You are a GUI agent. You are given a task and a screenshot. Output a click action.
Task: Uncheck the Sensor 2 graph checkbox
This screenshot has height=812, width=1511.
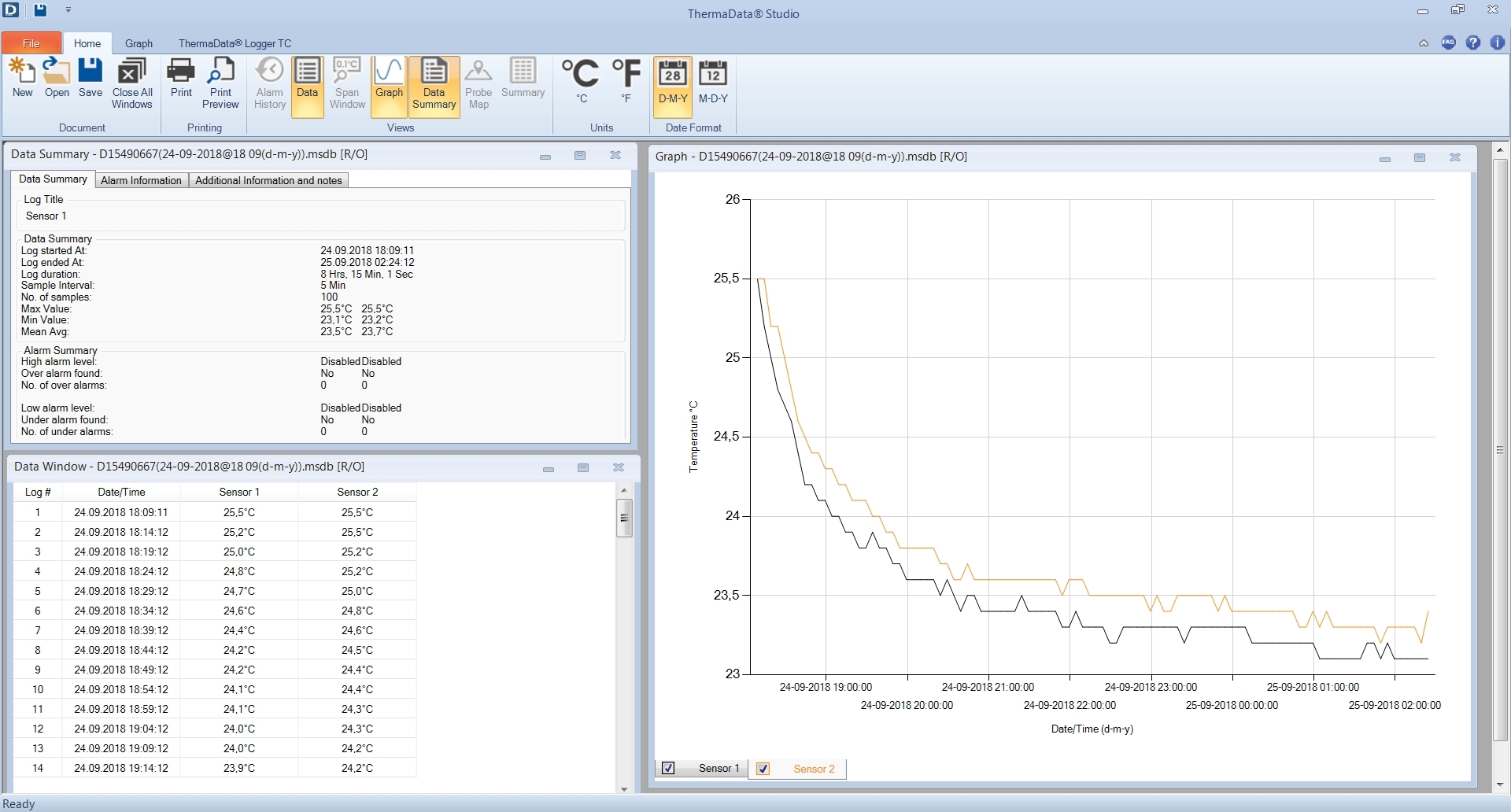pyautogui.click(x=763, y=769)
